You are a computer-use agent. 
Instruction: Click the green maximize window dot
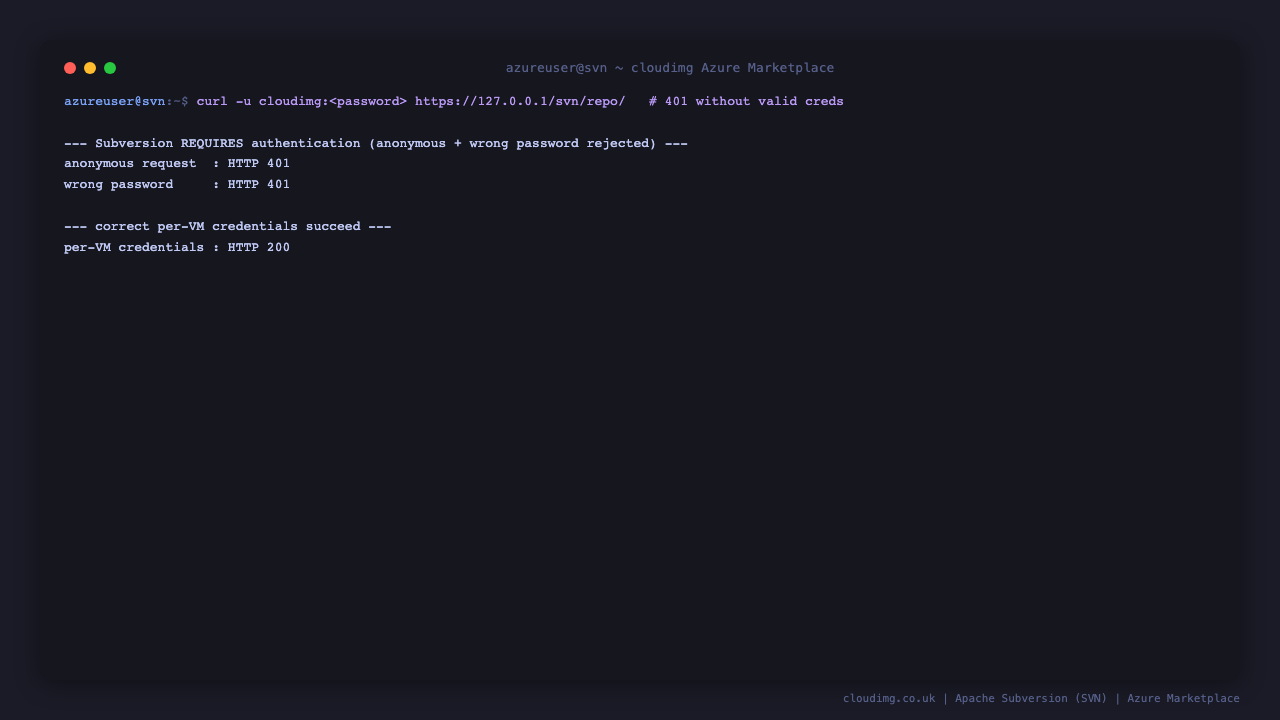[110, 68]
